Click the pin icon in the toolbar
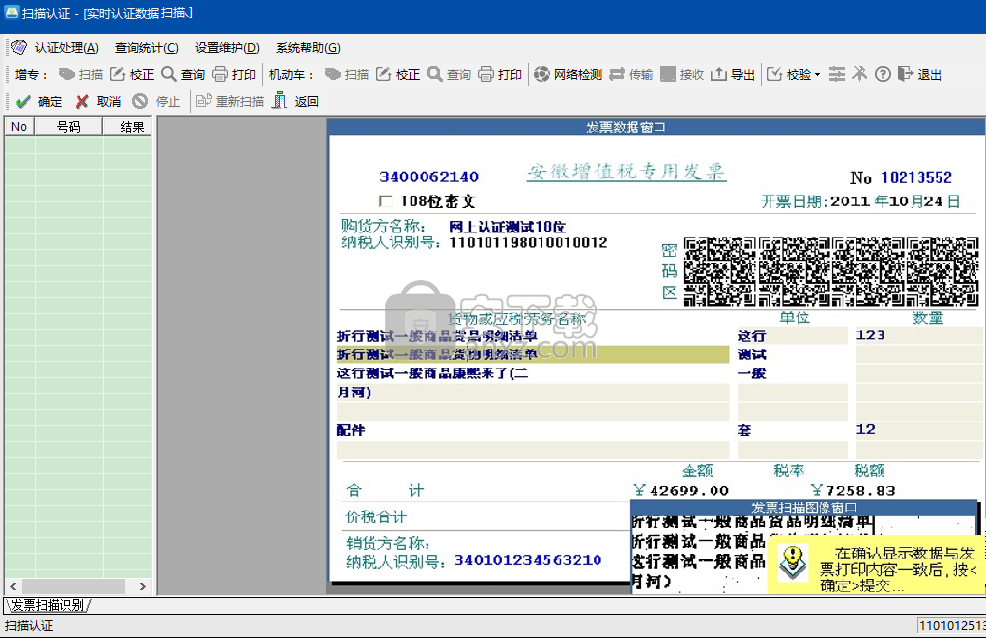Viewport: 986px width, 643px height. coord(859,74)
